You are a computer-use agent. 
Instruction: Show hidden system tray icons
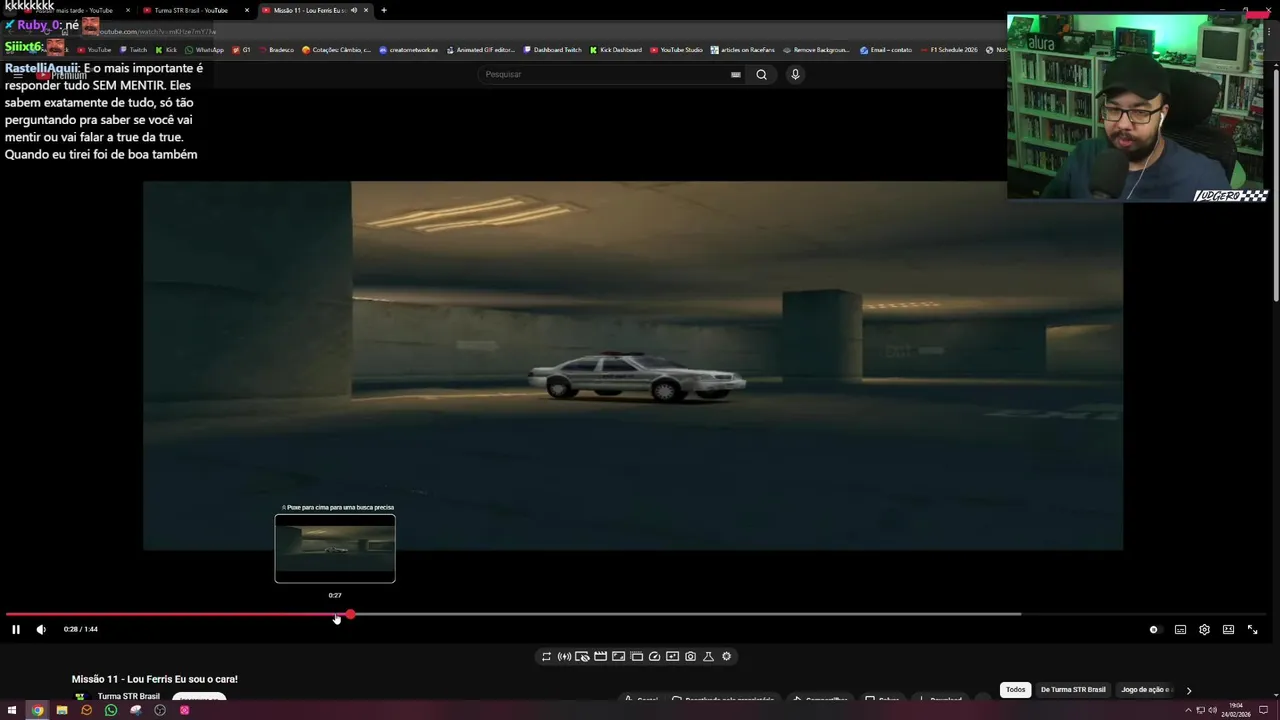click(1187, 710)
